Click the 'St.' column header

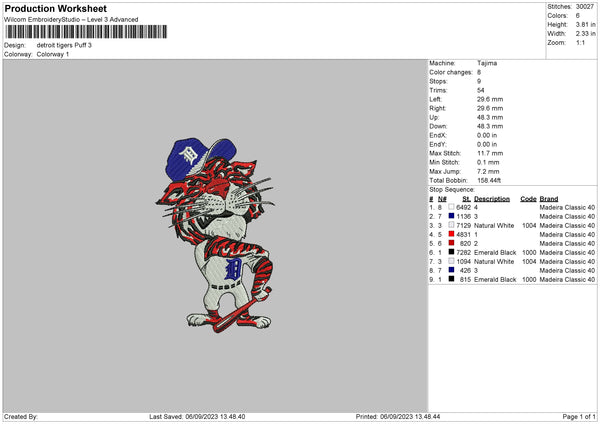pos(466,199)
